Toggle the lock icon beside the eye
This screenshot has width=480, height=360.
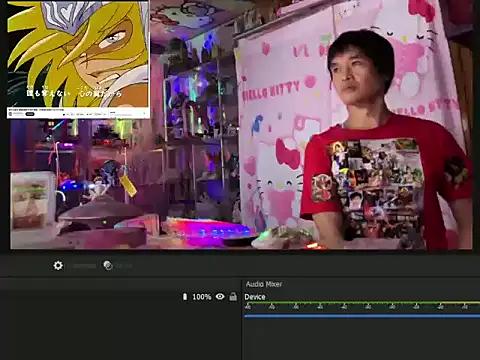[233, 296]
